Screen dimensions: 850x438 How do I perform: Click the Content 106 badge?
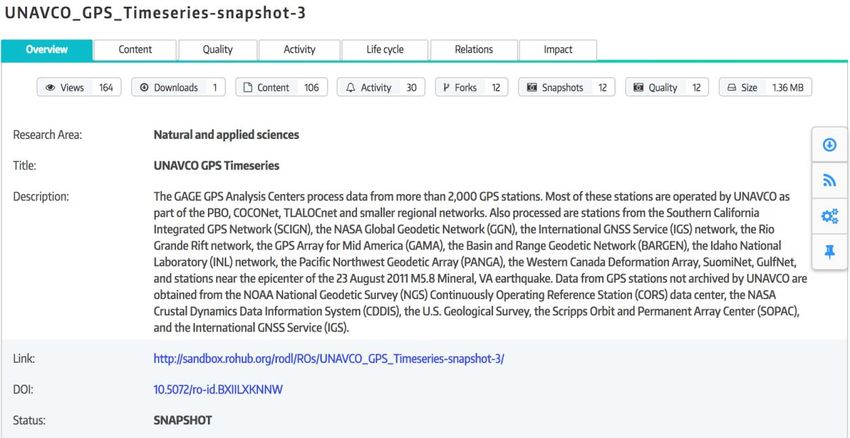click(x=281, y=87)
